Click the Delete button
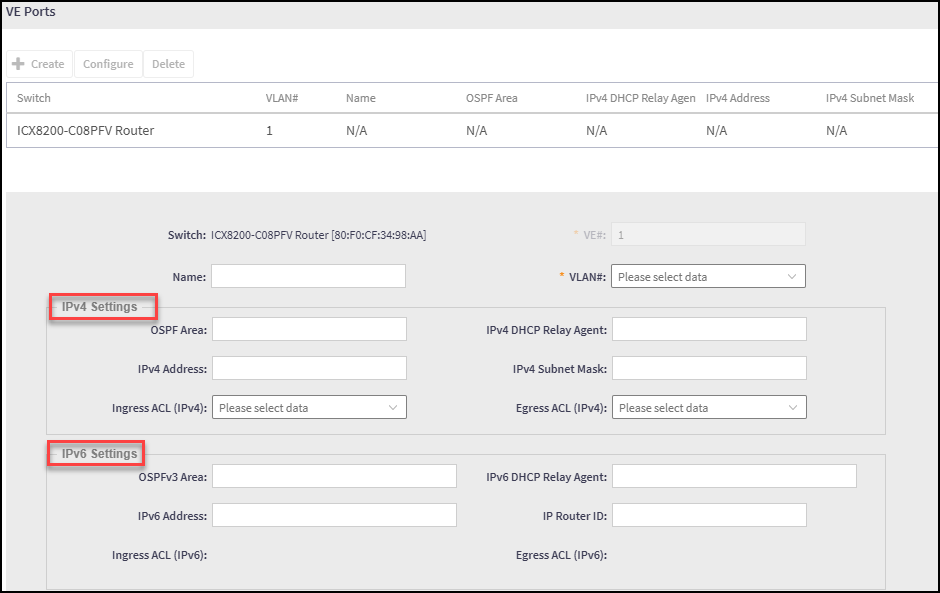This screenshot has height=593, width=940. (168, 64)
